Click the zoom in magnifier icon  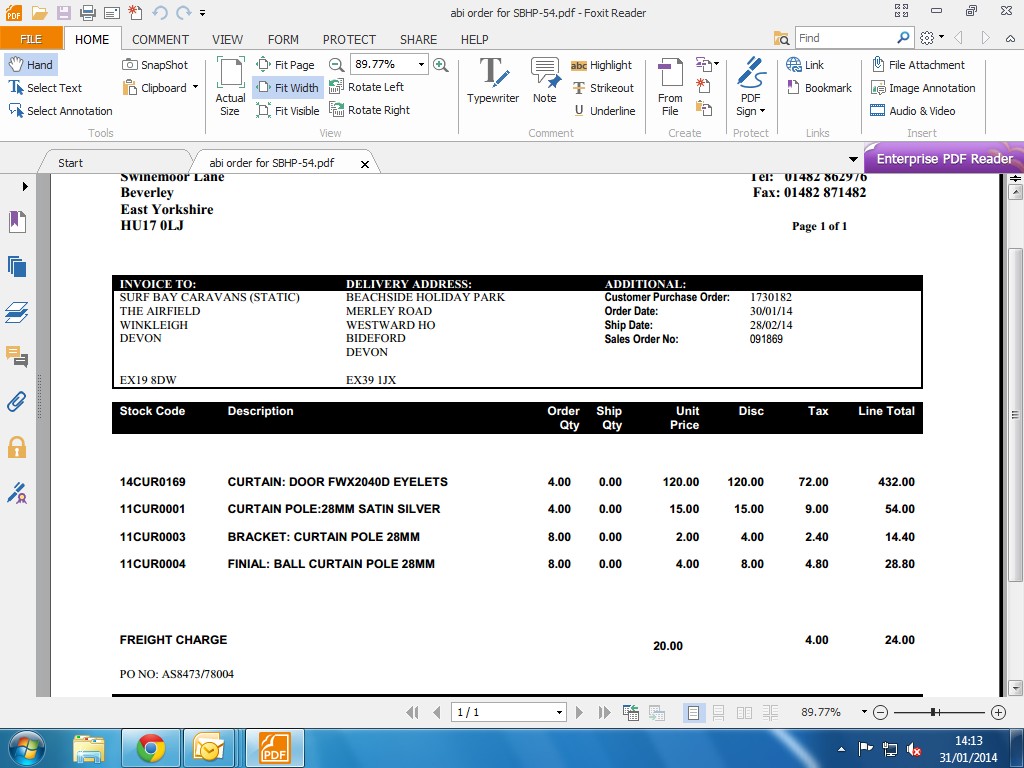[x=441, y=65]
